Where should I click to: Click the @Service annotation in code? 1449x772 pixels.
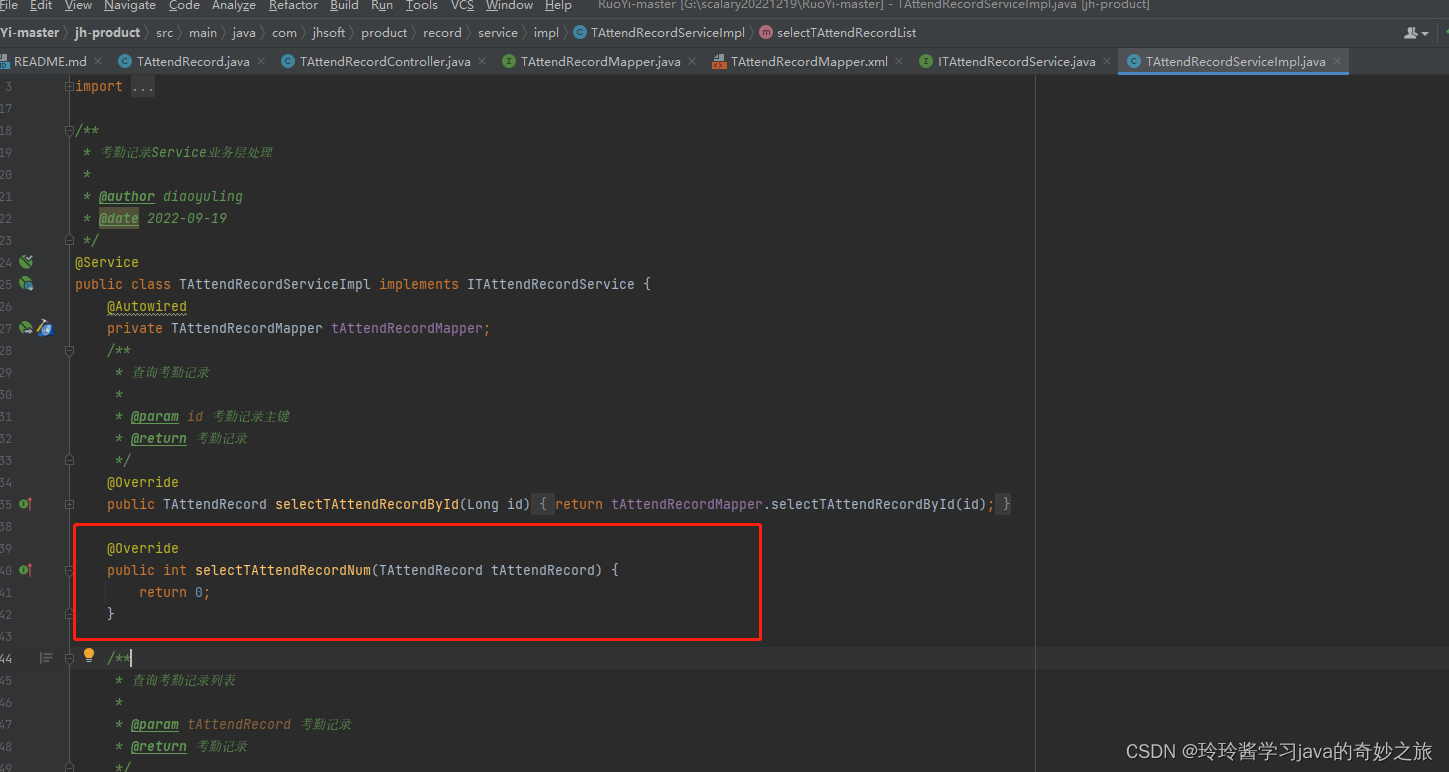click(x=107, y=262)
